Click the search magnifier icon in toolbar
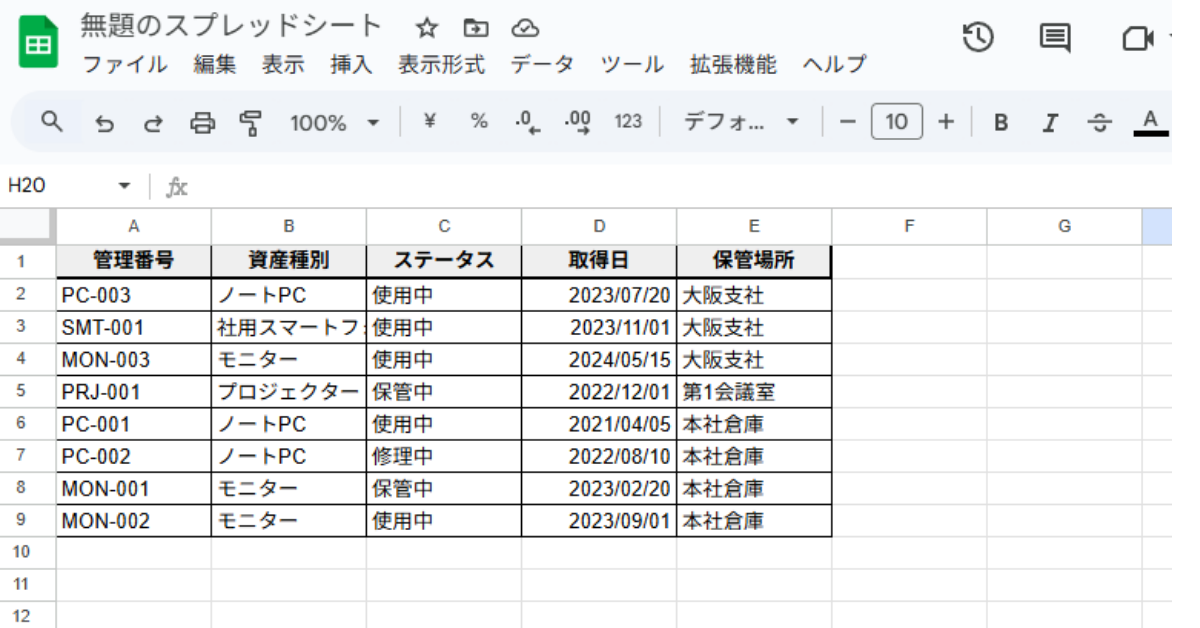Viewport: 1200px width, 628px height. (x=52, y=122)
